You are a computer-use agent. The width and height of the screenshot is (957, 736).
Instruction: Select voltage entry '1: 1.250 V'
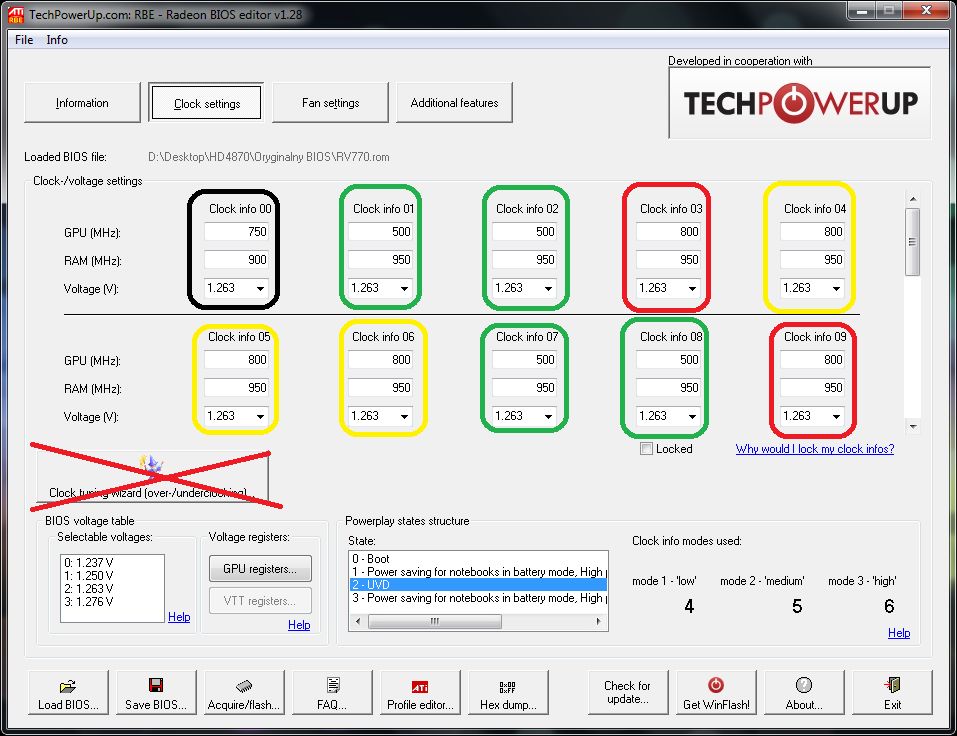tap(88, 575)
